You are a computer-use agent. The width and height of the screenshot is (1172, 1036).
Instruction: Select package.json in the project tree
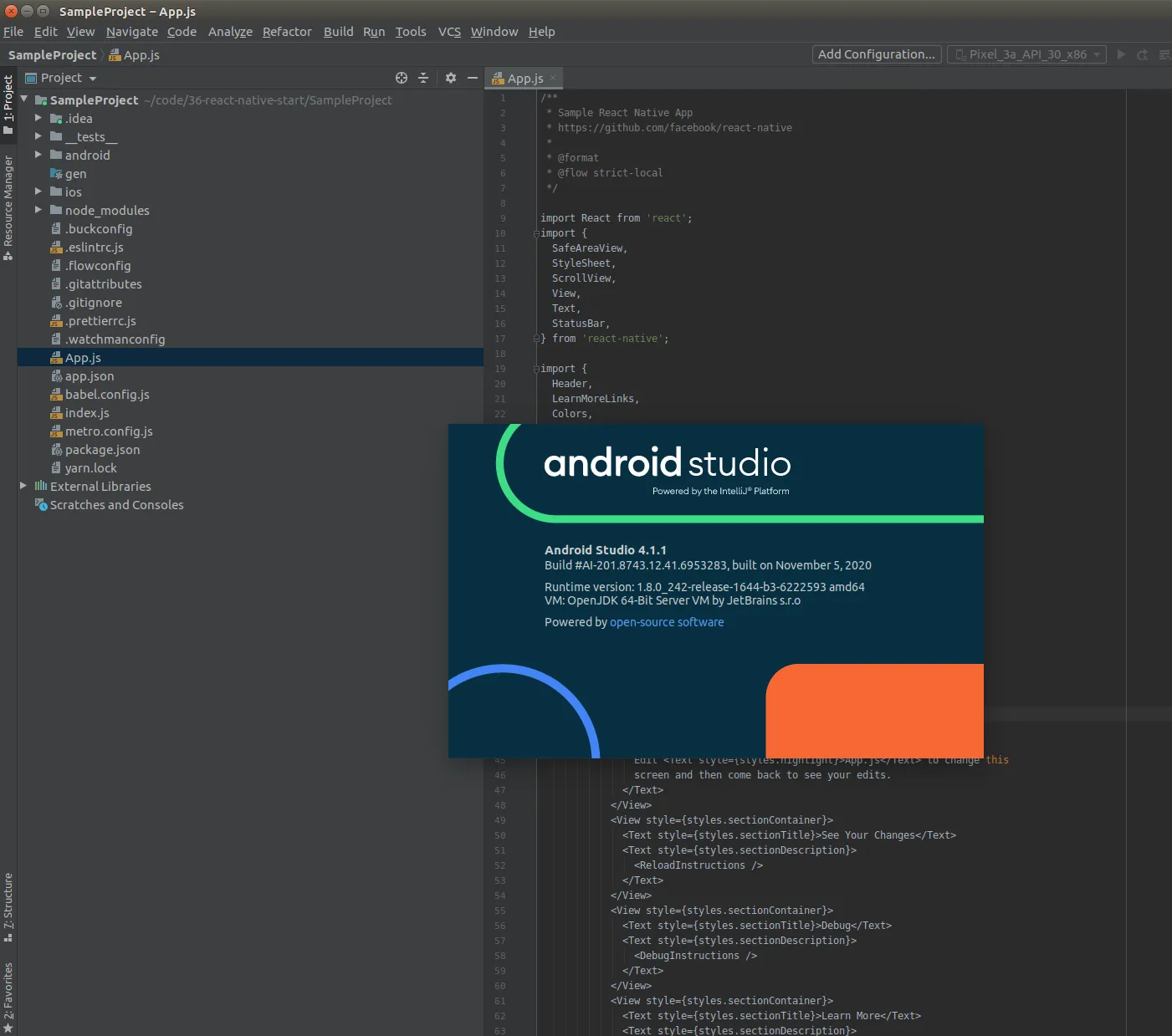102,450
